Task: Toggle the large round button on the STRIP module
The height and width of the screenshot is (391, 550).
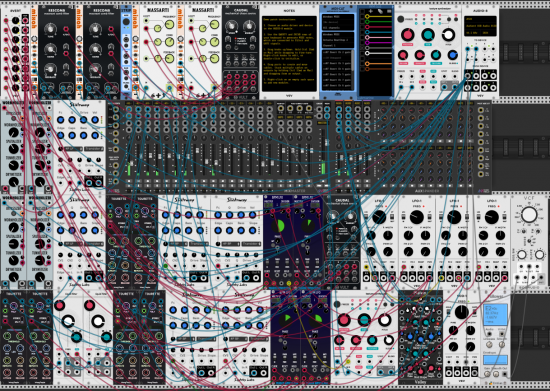Action: point(126,22)
